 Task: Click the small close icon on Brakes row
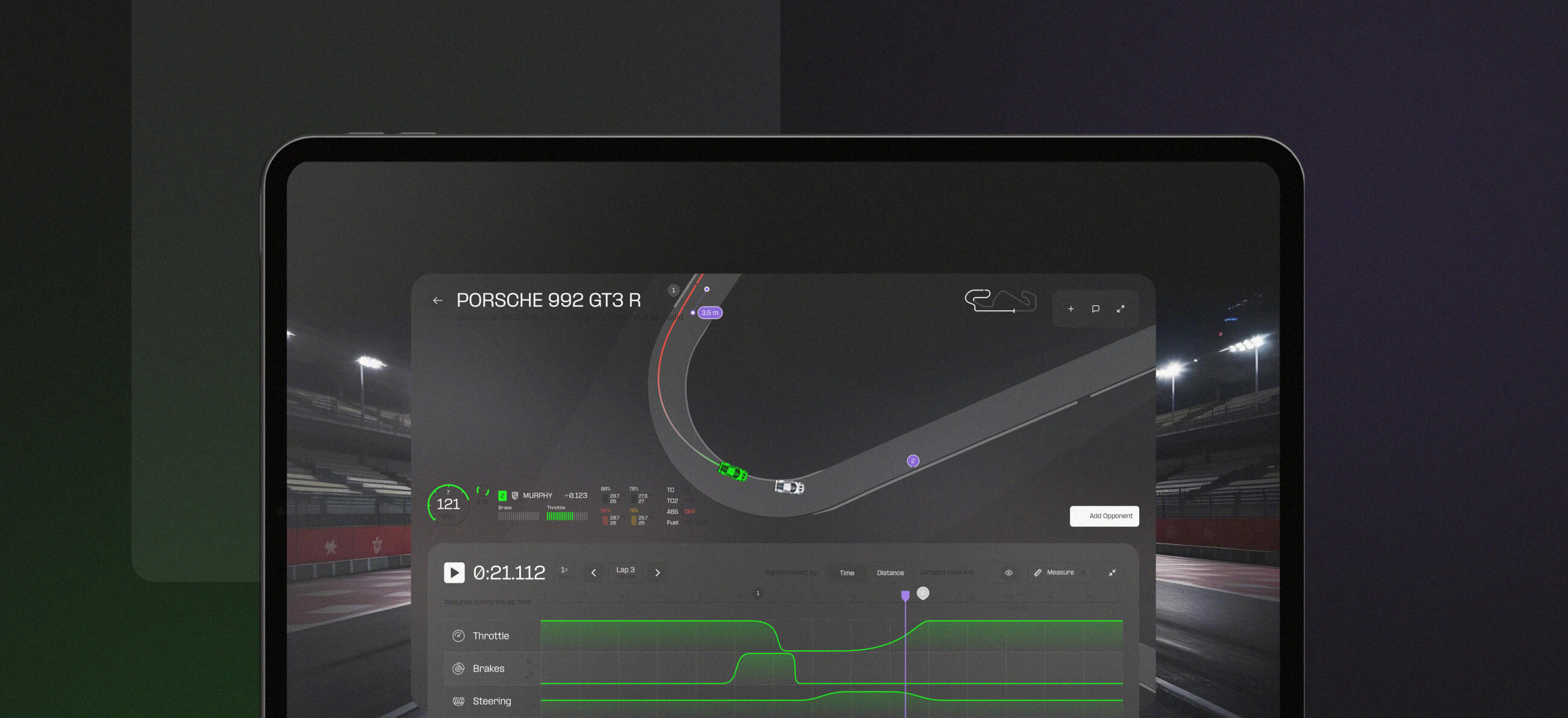528,662
